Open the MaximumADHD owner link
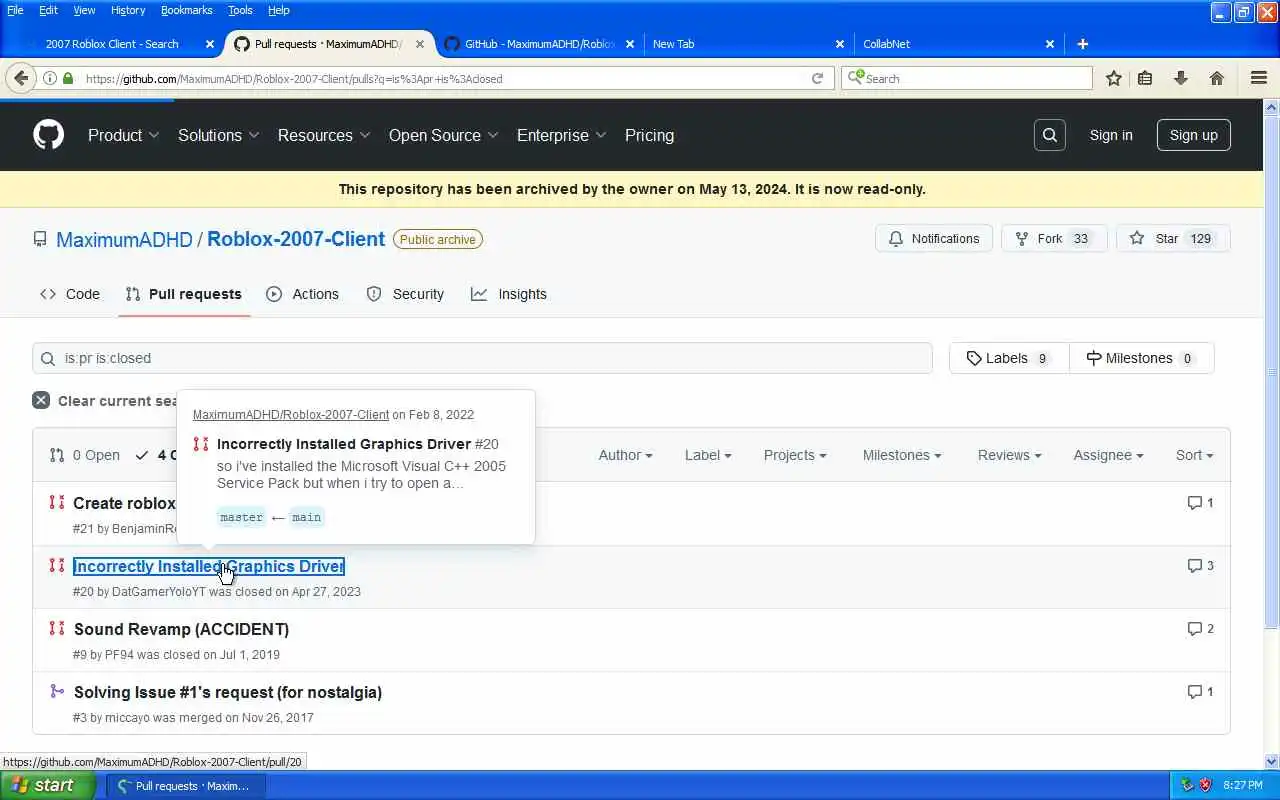Screen dimensions: 1280x800 [124, 239]
